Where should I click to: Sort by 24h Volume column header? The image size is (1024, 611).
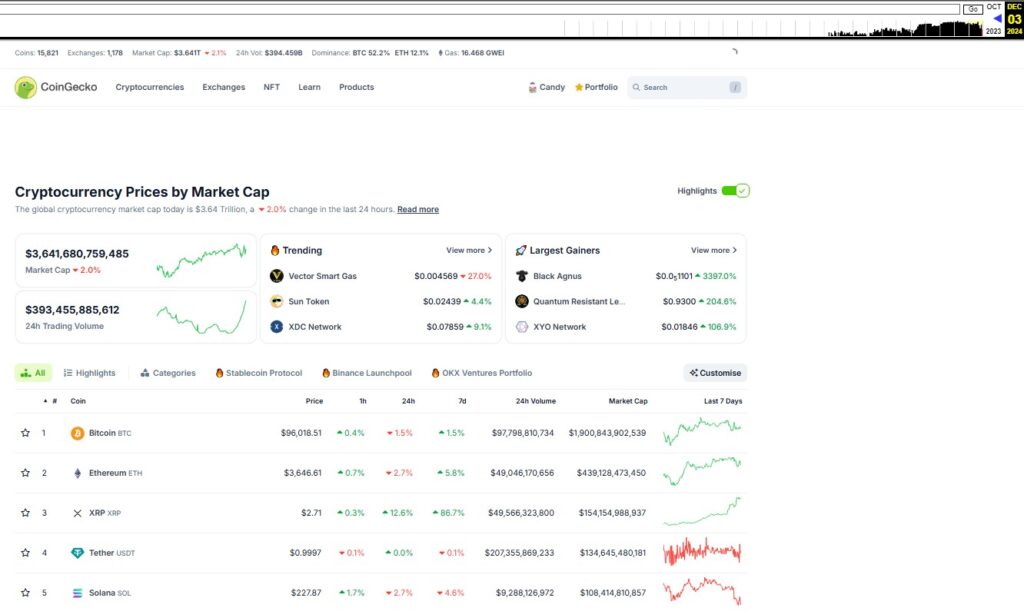coord(536,401)
